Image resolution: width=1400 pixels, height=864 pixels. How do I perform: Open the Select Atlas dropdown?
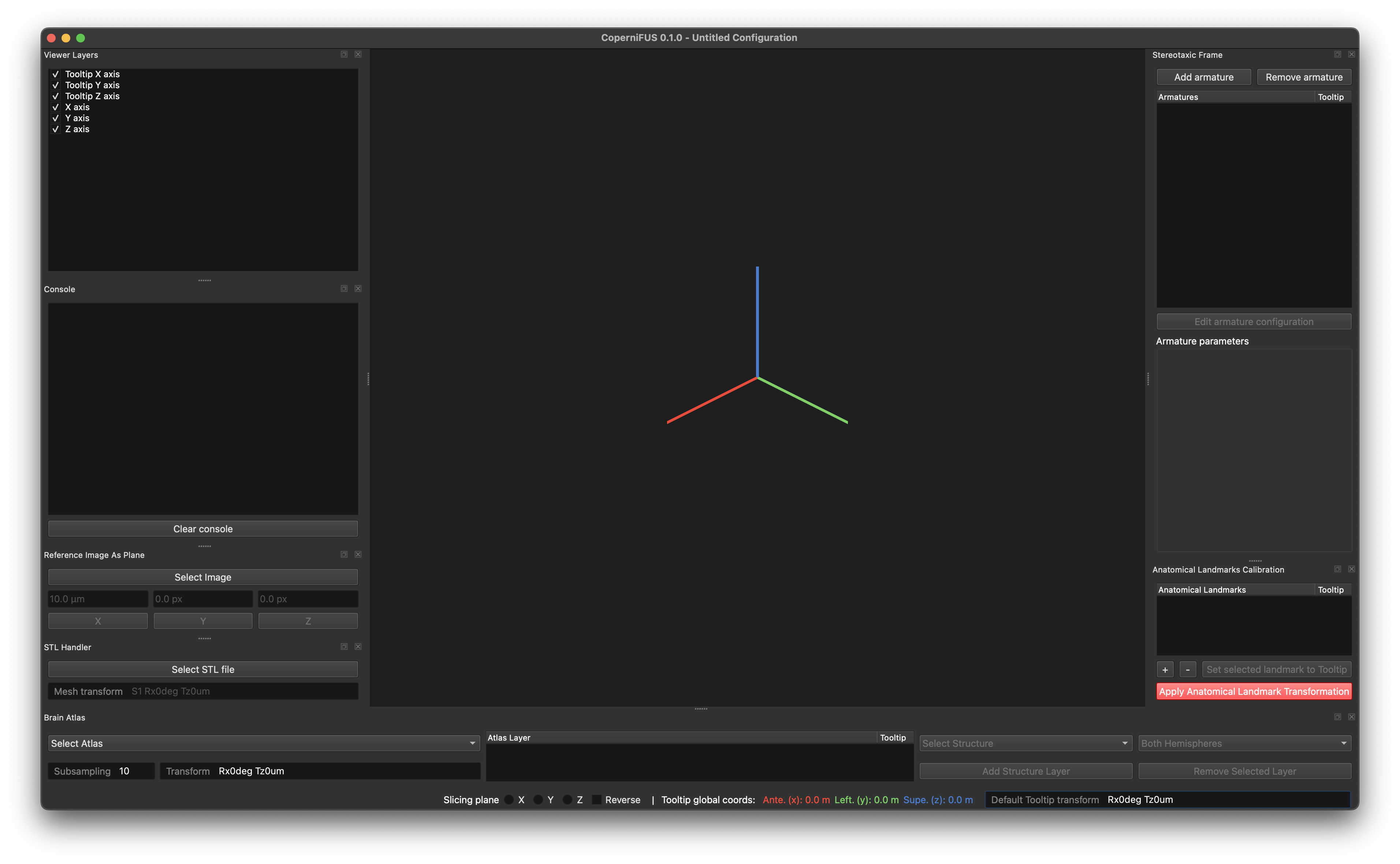click(x=264, y=744)
